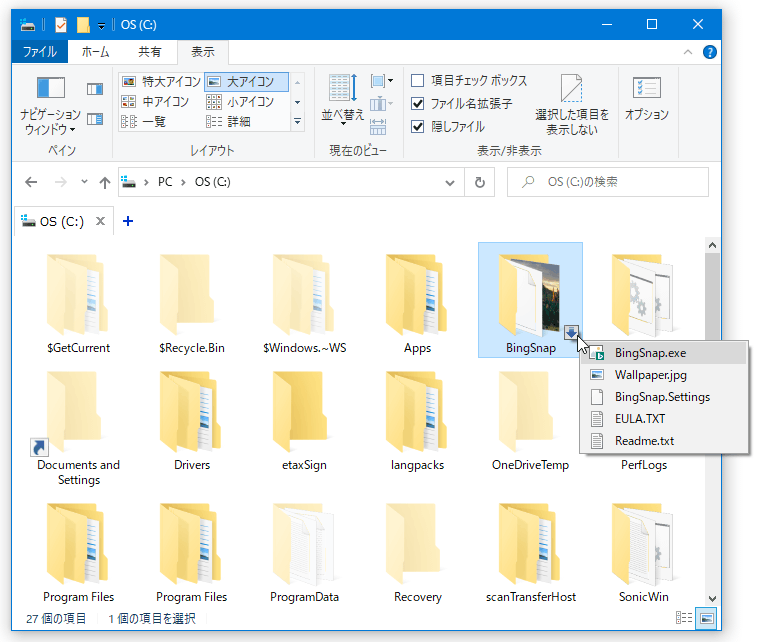Select 小アイコン layout
758x642 pixels.
240,102
